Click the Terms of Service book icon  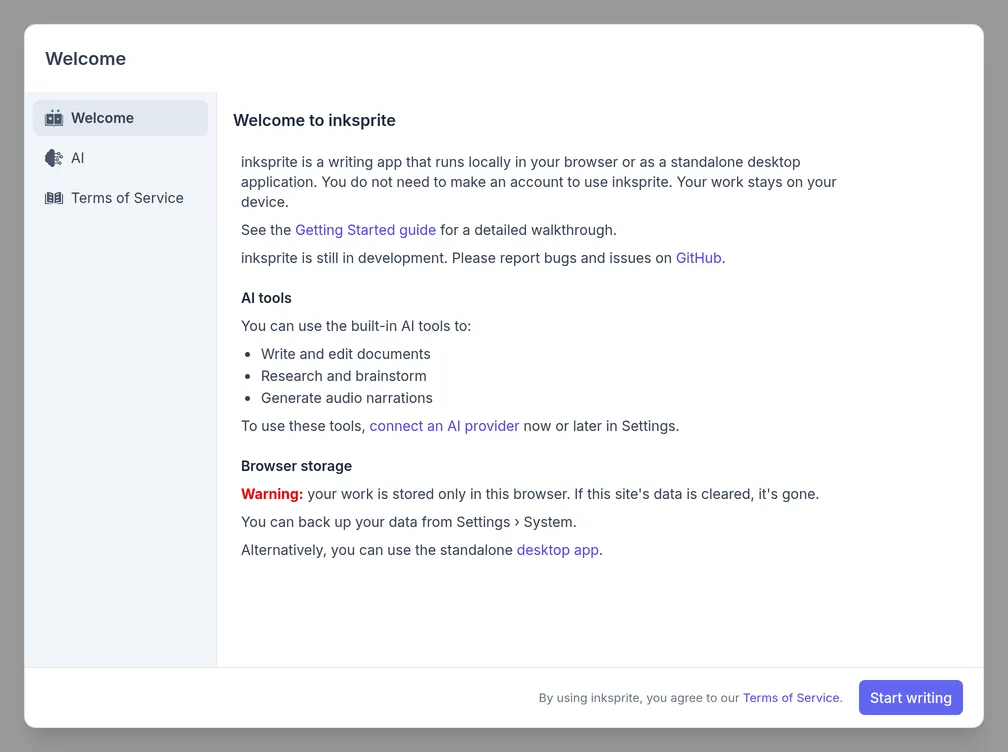click(x=54, y=198)
